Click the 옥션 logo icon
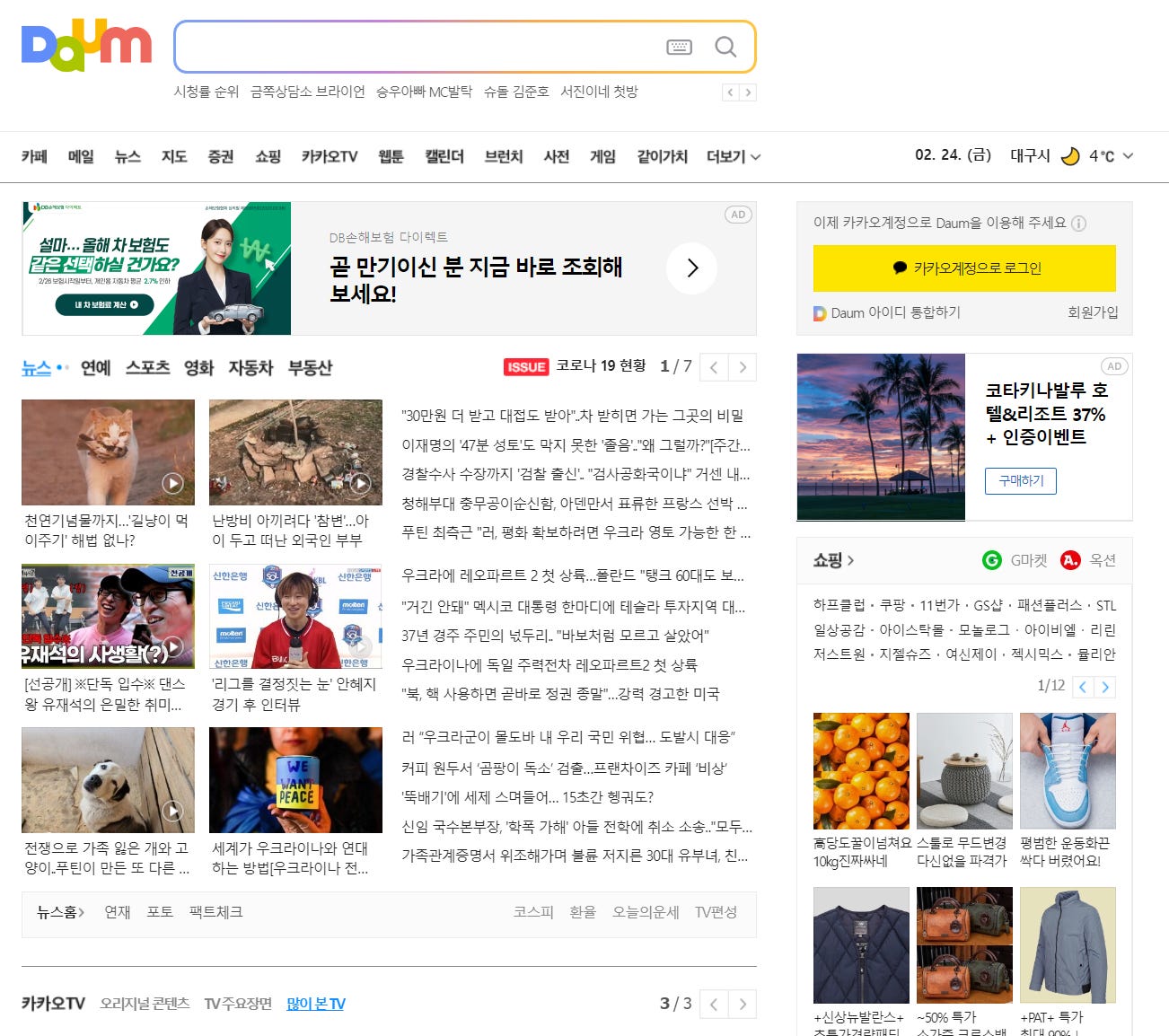1169x1036 pixels. 1070,560
